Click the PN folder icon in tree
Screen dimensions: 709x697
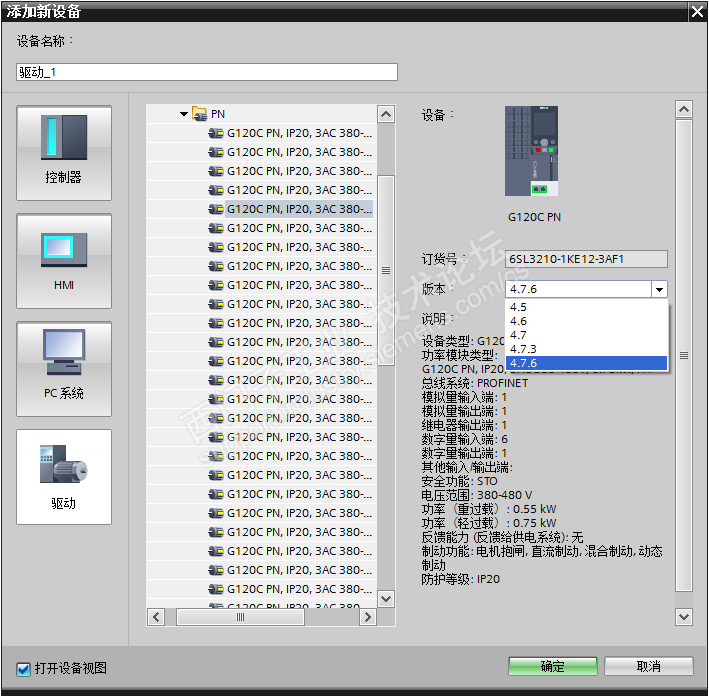coord(199,114)
